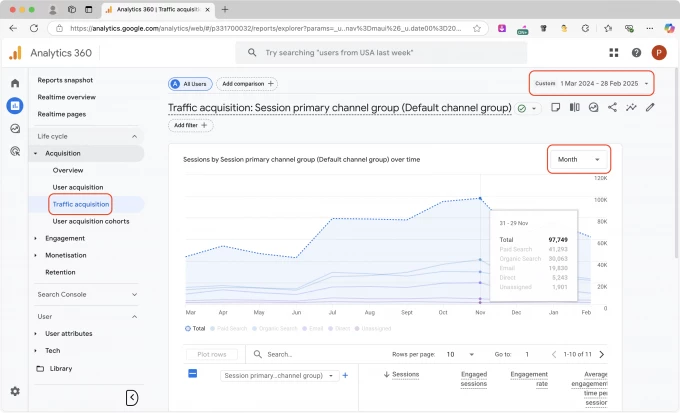Share this report icon
The width and height of the screenshot is (680, 413).
tap(612, 107)
